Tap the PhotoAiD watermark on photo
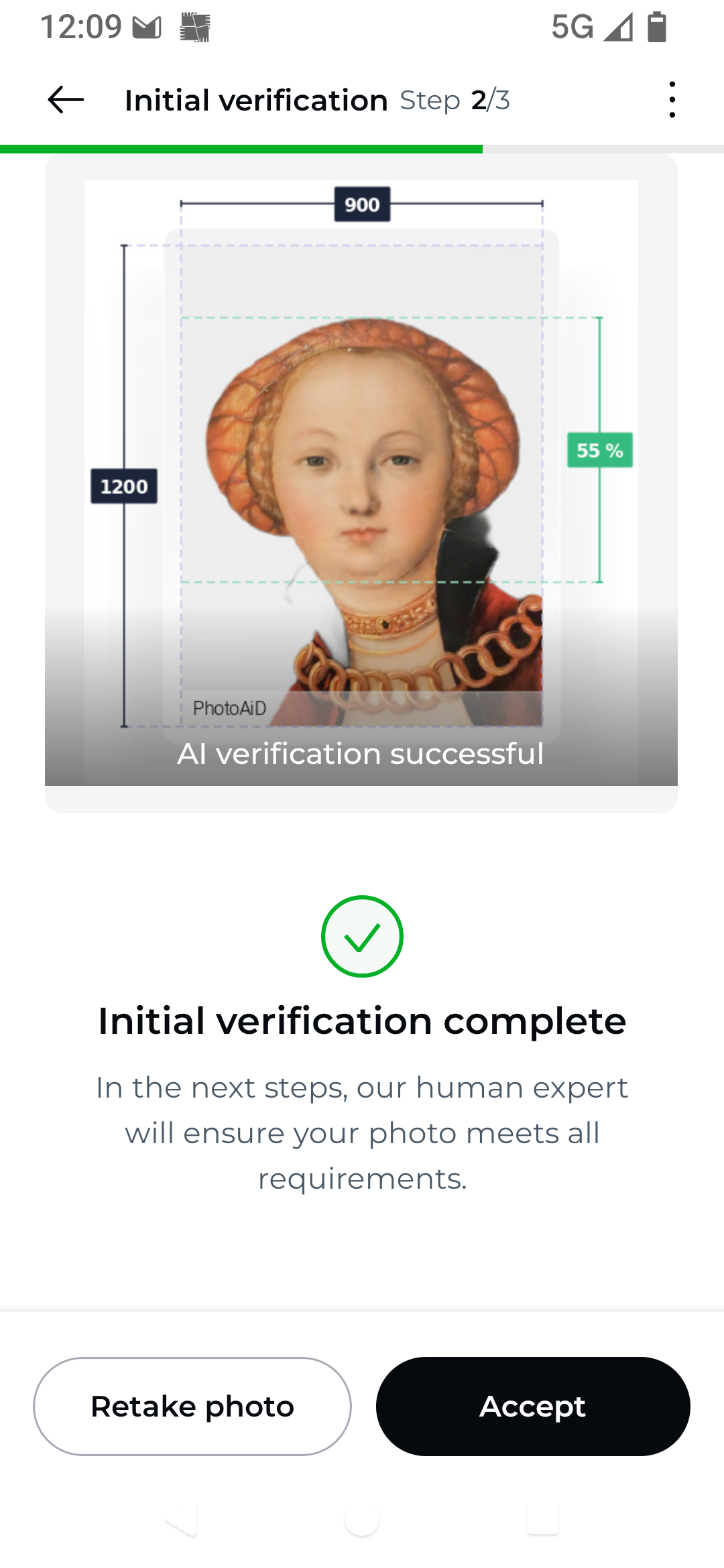The height and width of the screenshot is (1568, 724). pos(229,708)
